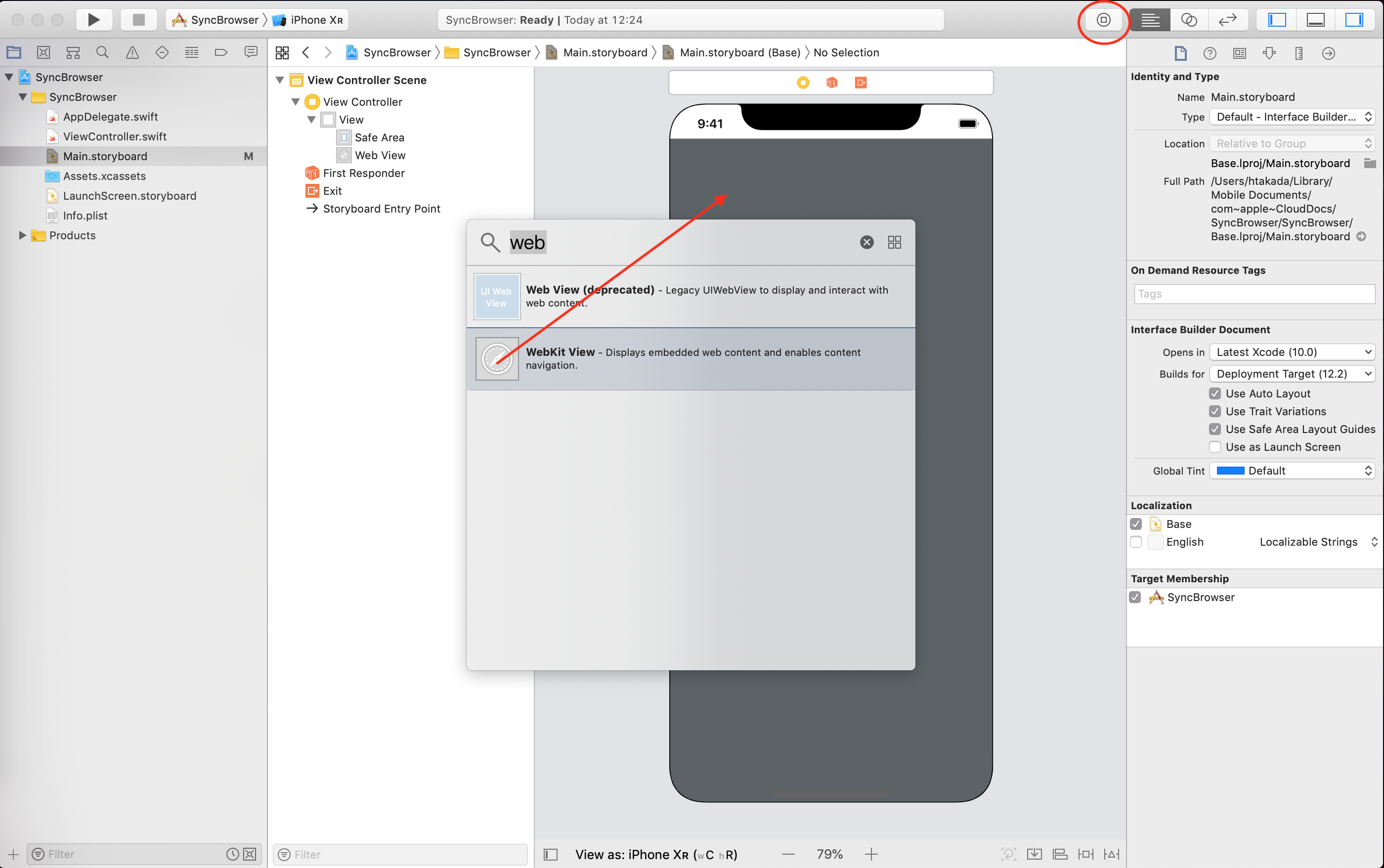This screenshot has height=868, width=1384.
Task: Go forward in editor history
Action: 328,52
